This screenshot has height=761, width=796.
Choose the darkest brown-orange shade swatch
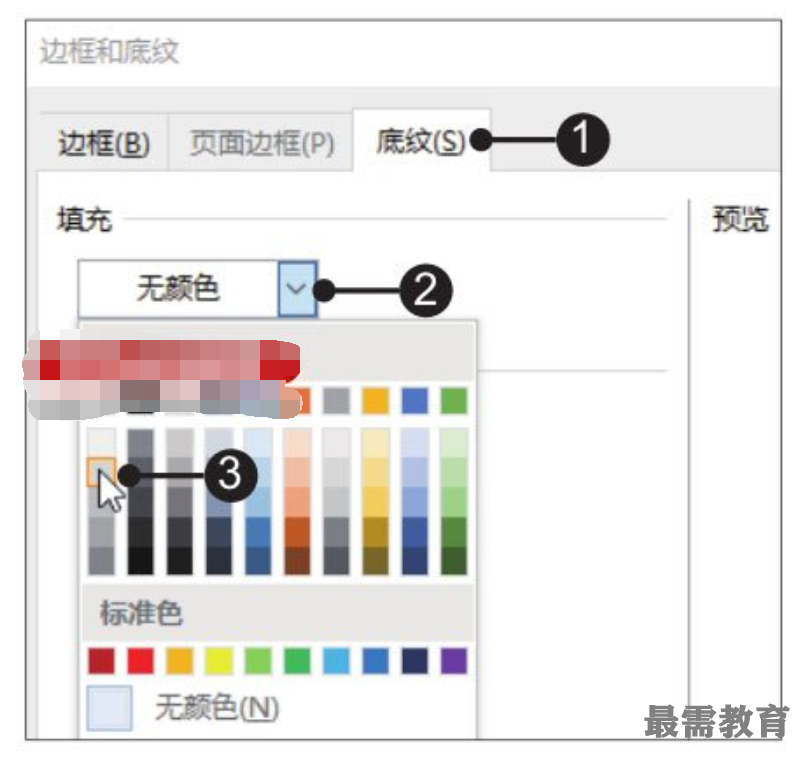[x=297, y=560]
